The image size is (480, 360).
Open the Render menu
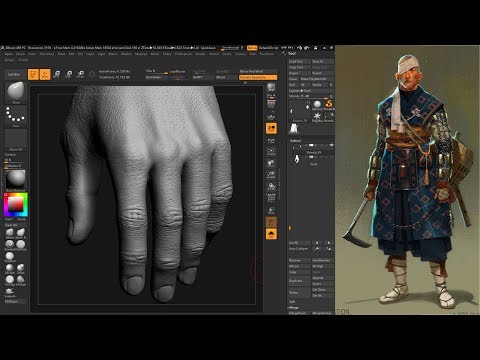pyautogui.click(x=201, y=54)
